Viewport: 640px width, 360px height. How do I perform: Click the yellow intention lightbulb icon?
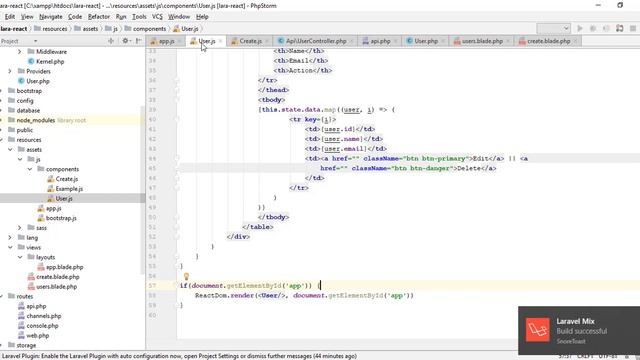(186, 276)
